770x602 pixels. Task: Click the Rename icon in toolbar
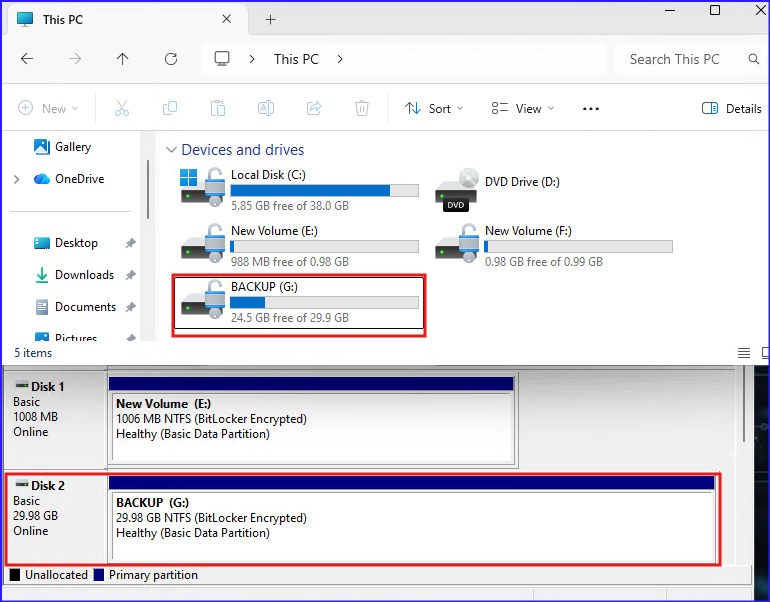click(266, 108)
